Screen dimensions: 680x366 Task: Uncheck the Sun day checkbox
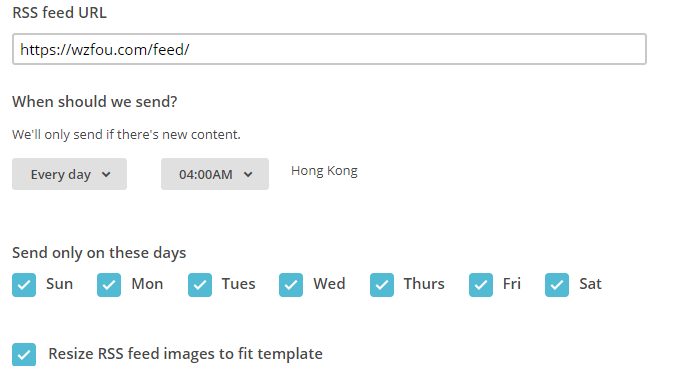tap(24, 285)
